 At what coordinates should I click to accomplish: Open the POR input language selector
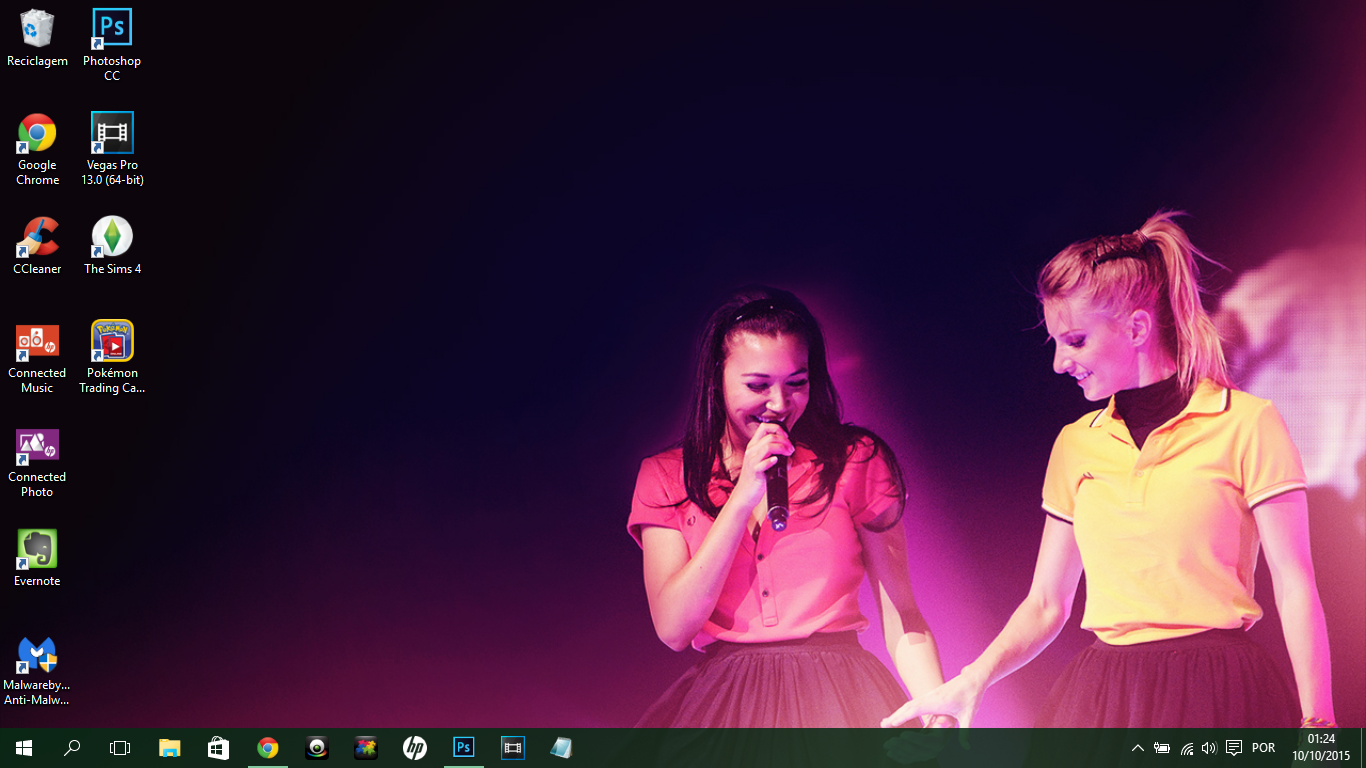point(1263,748)
